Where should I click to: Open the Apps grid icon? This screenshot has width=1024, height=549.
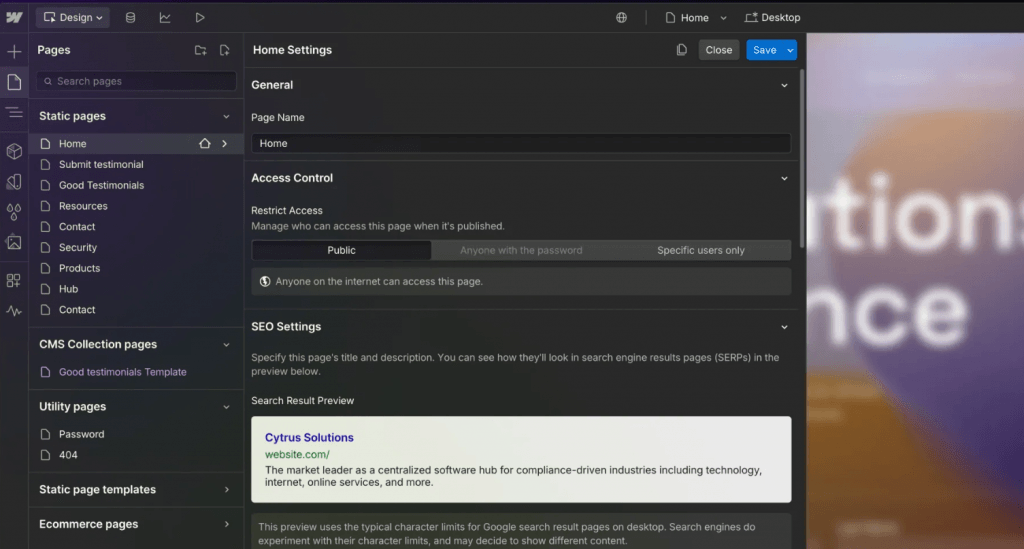[14, 280]
